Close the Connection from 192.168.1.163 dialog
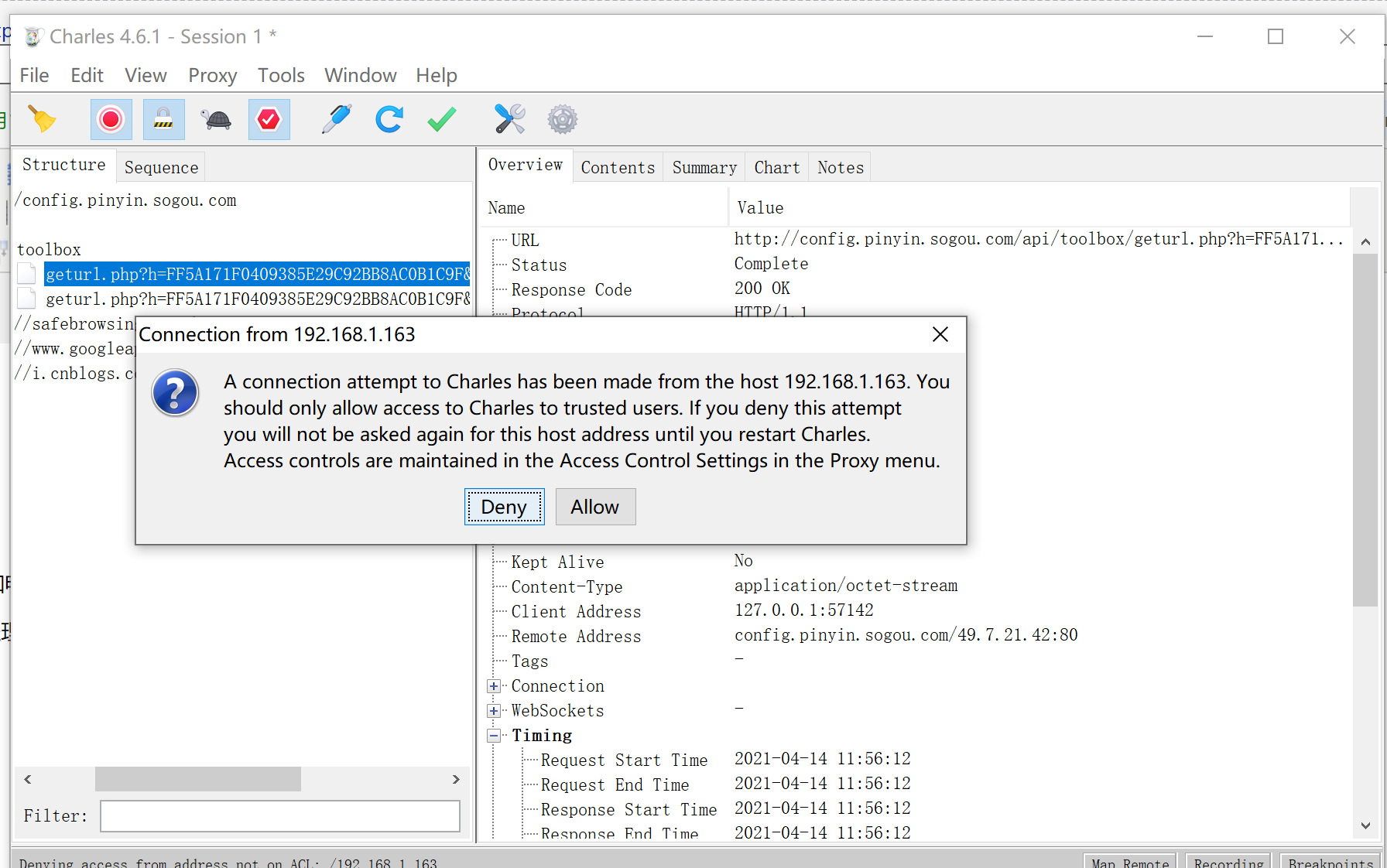 tap(940, 334)
